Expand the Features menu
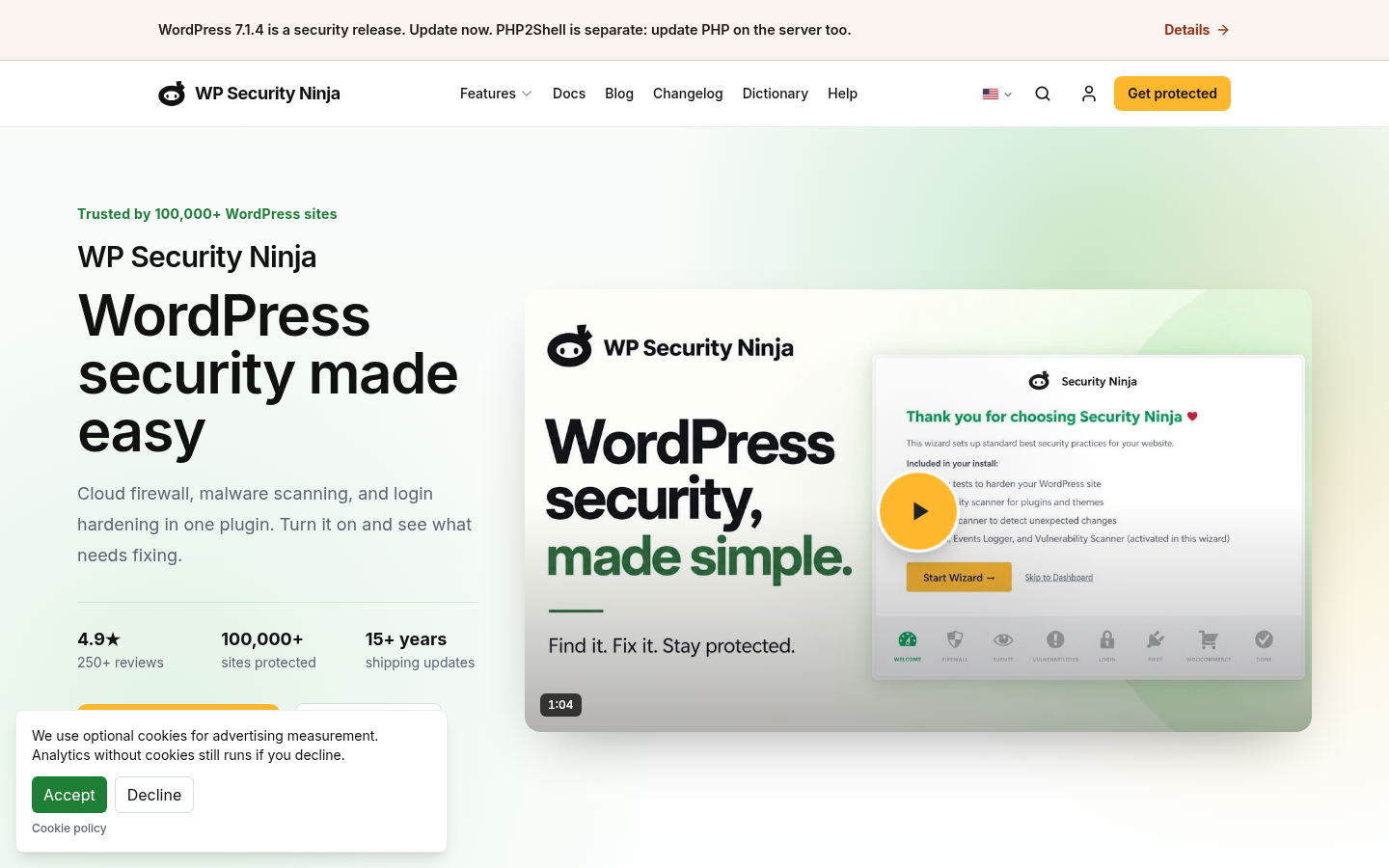Image resolution: width=1389 pixels, height=868 pixels. (496, 94)
